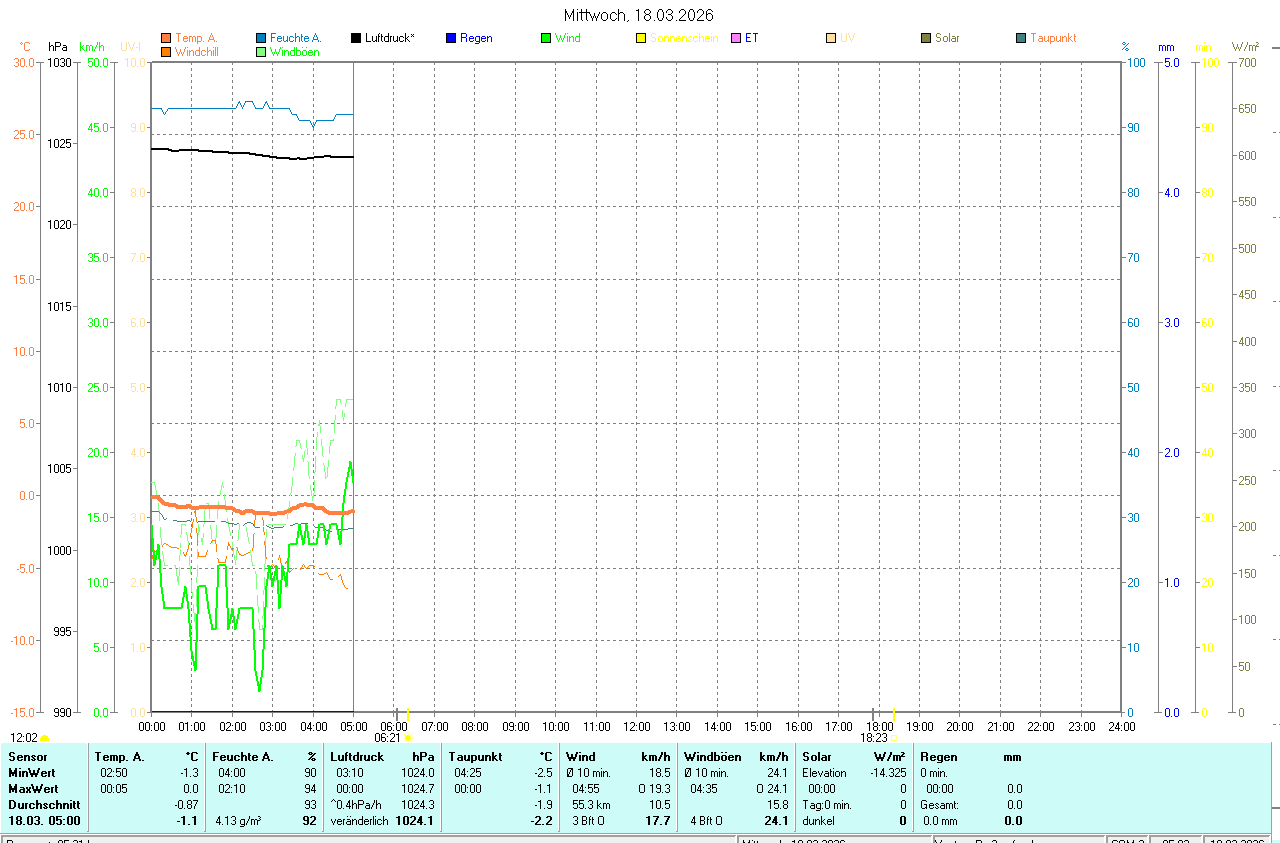Click the orange Temp. A. legend swatch
The width and height of the screenshot is (1280, 843).
(x=166, y=38)
